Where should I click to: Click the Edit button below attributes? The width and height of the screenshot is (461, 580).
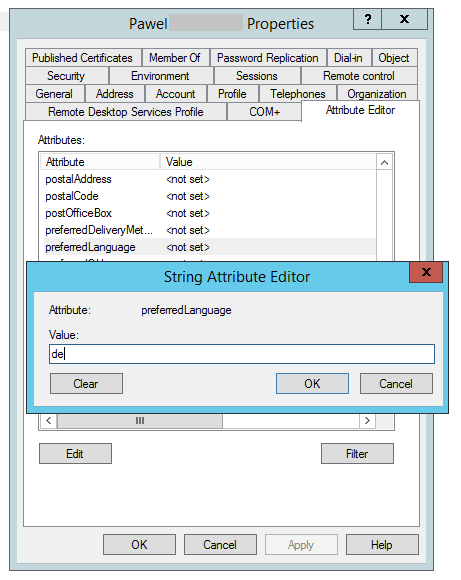75,453
